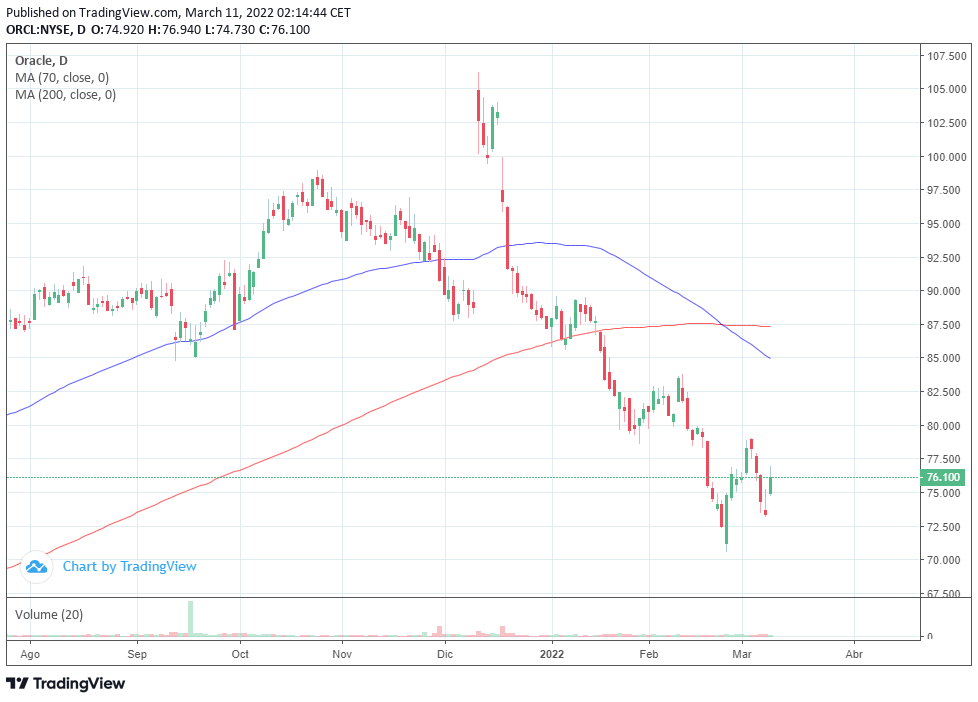
Task: Click the 'Ago' month label on time axis
Action: click(30, 654)
